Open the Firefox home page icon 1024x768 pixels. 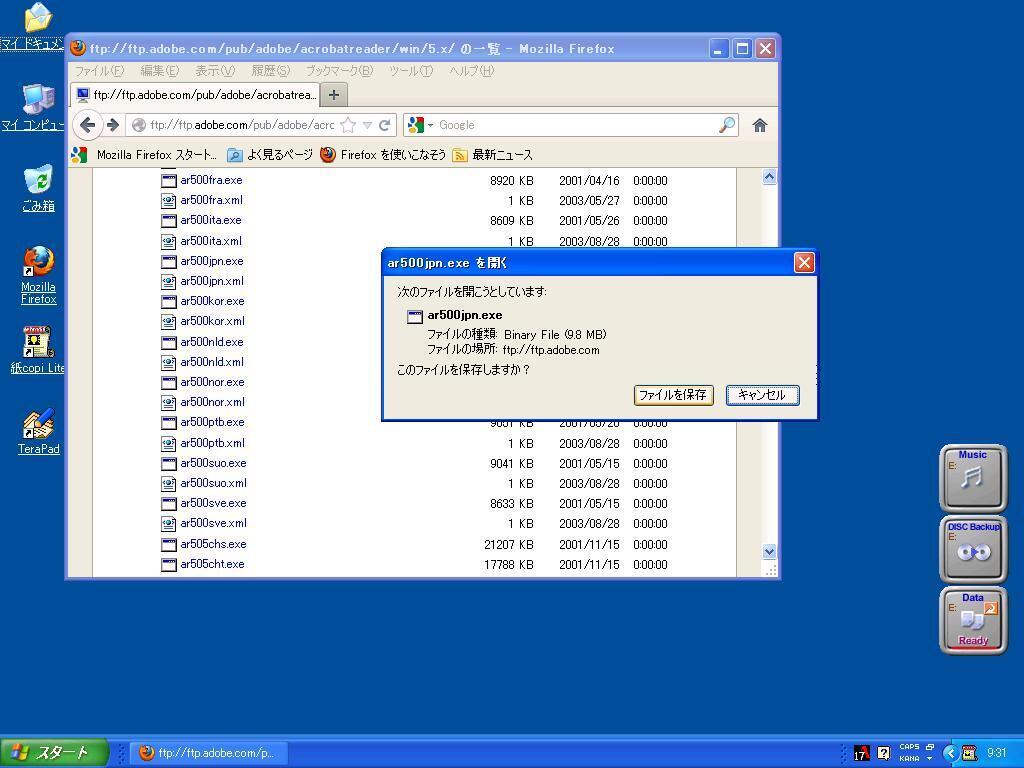pos(759,125)
